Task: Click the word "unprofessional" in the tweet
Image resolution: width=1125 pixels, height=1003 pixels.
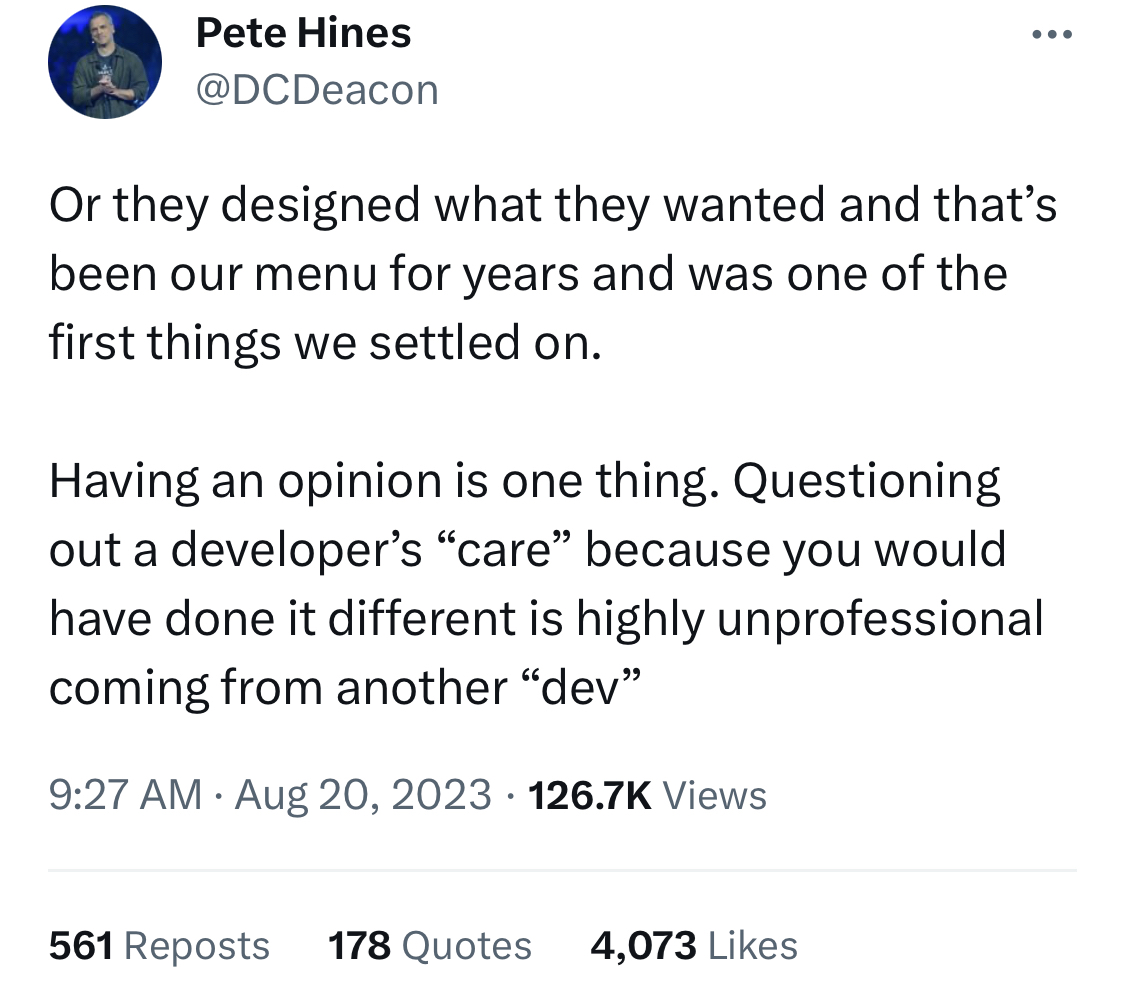Action: [x=880, y=618]
